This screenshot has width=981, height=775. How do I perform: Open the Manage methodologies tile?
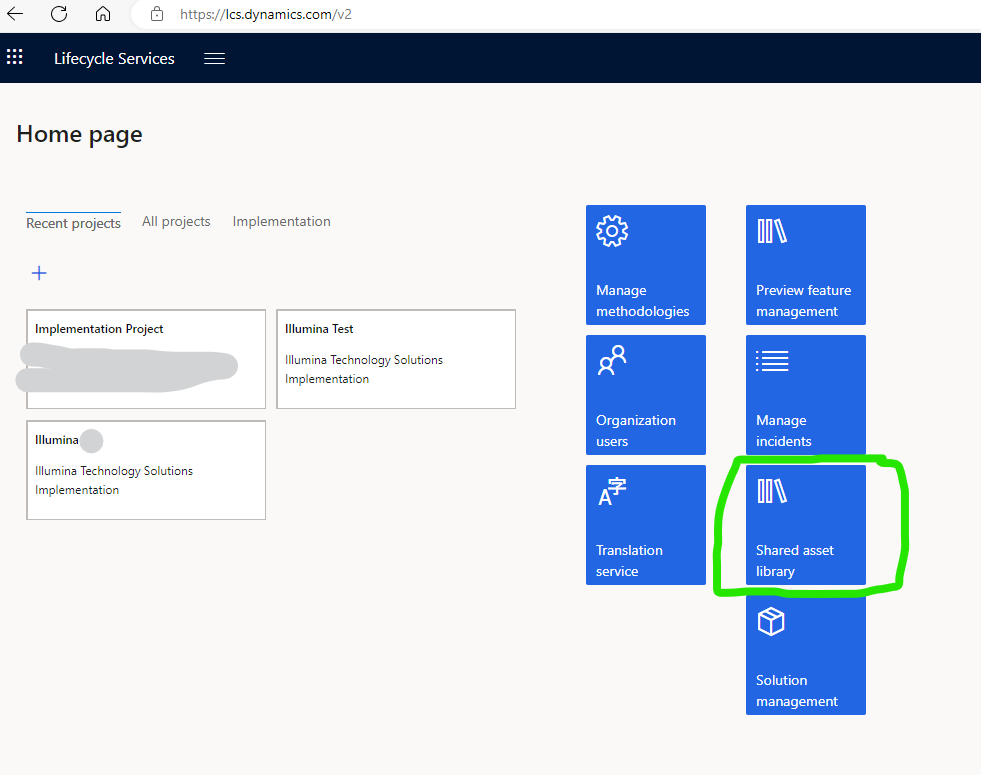[x=645, y=265]
